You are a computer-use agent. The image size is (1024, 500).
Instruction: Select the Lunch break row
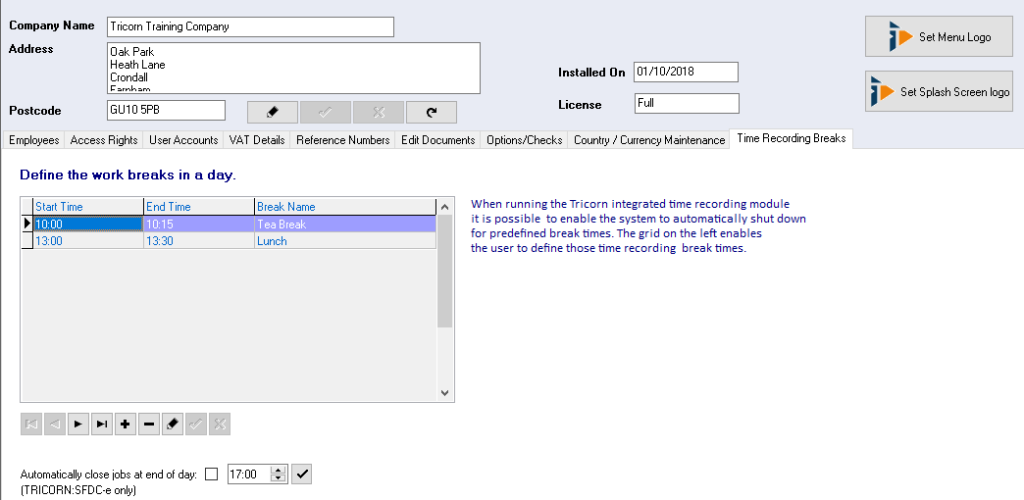[270, 240]
